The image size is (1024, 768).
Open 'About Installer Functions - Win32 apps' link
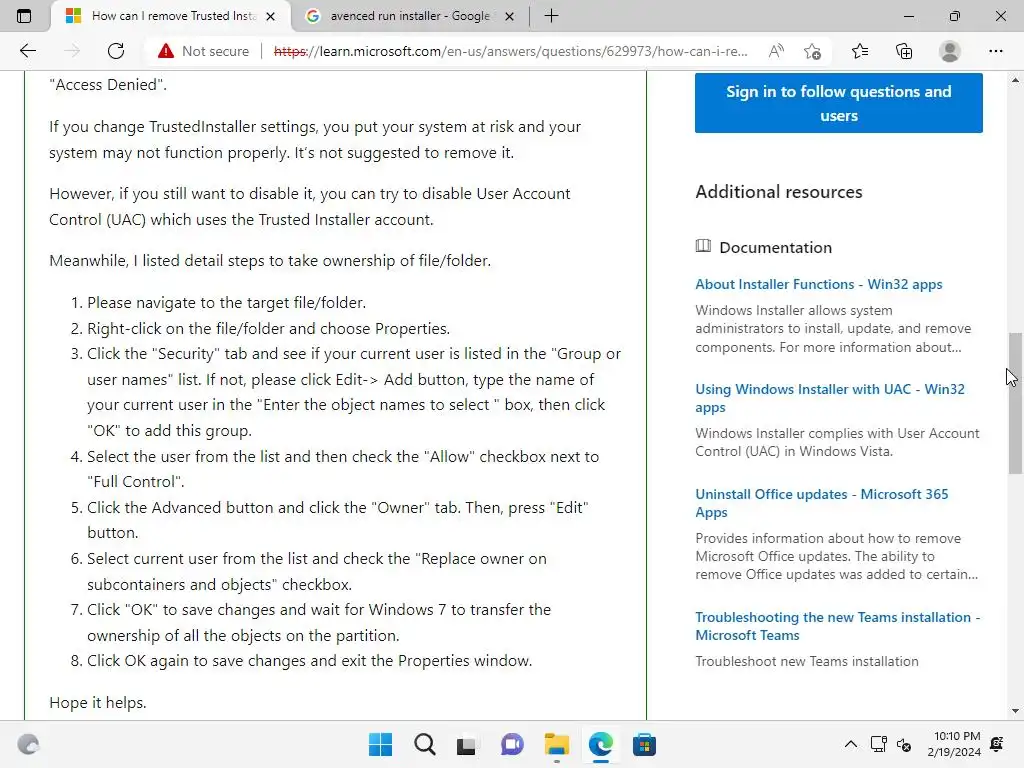click(818, 284)
